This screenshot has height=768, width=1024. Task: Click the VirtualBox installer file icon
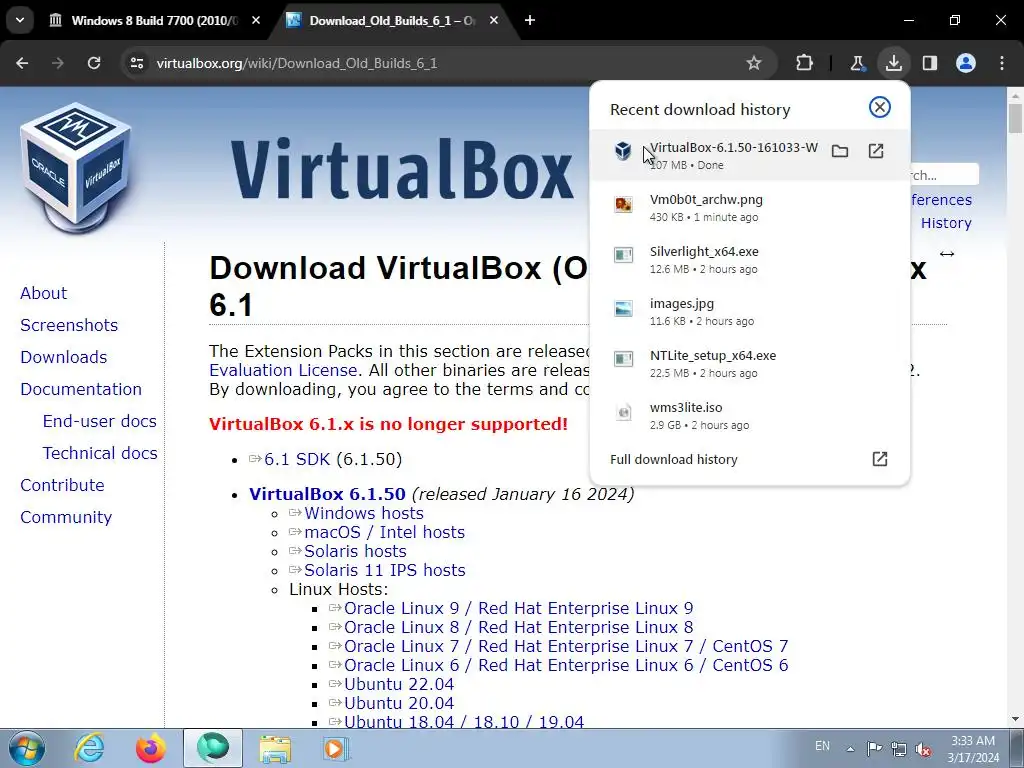point(623,151)
